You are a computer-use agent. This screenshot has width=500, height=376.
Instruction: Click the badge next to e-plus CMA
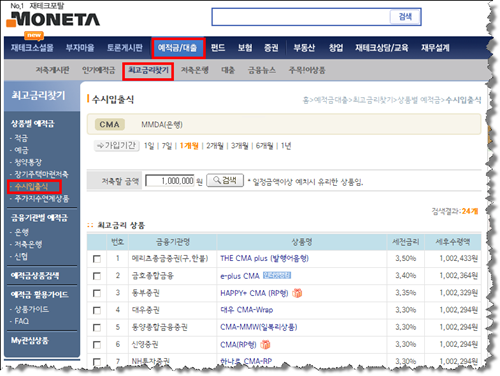click(x=277, y=275)
